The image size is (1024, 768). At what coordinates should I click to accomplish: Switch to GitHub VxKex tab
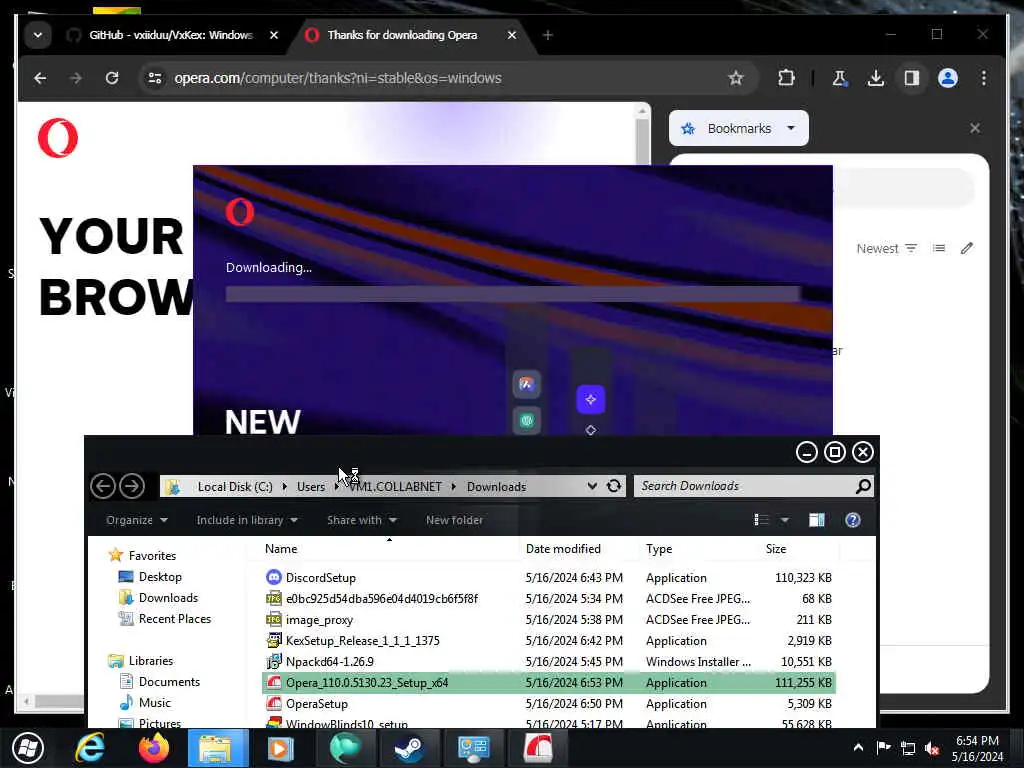click(170, 35)
